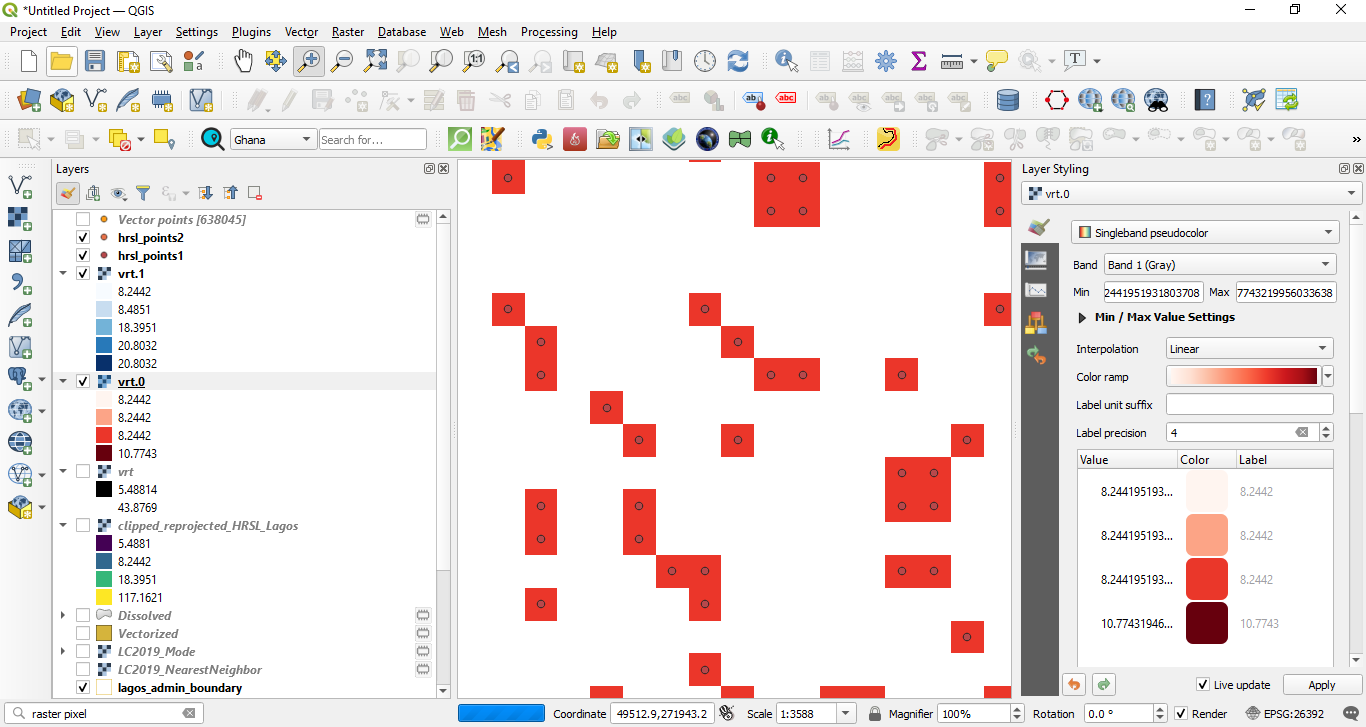Open the color ramp dropdown arrow

coord(1328,377)
